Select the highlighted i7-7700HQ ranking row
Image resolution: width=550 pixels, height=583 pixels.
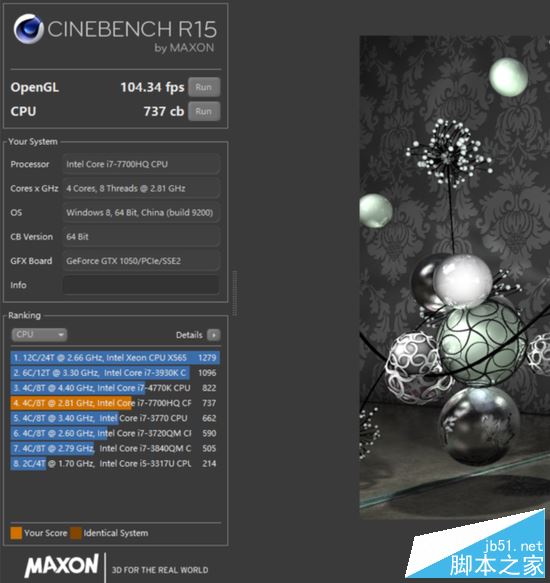coord(115,403)
